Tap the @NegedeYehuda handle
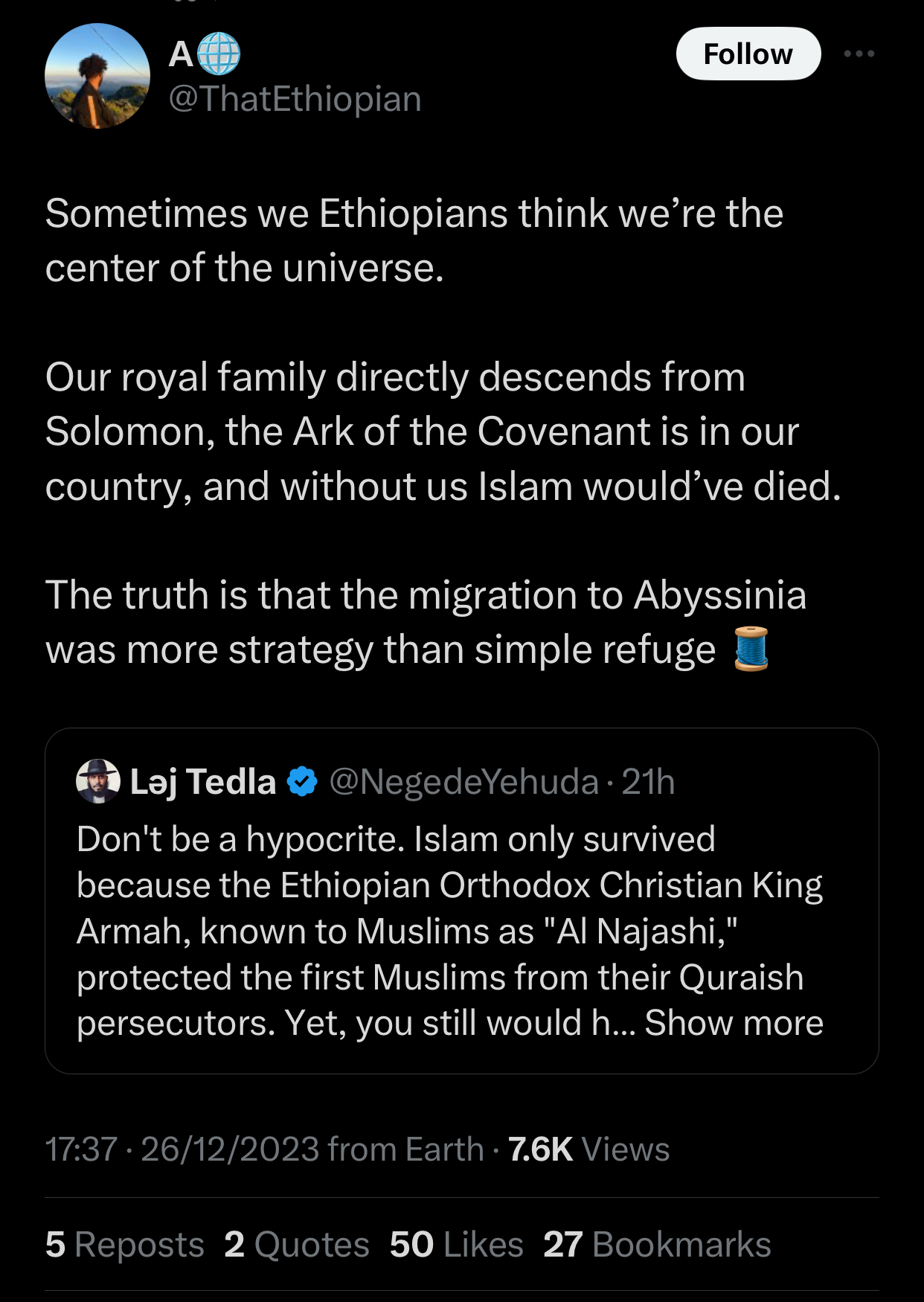Screen dimensions: 924x1302 point(463,782)
